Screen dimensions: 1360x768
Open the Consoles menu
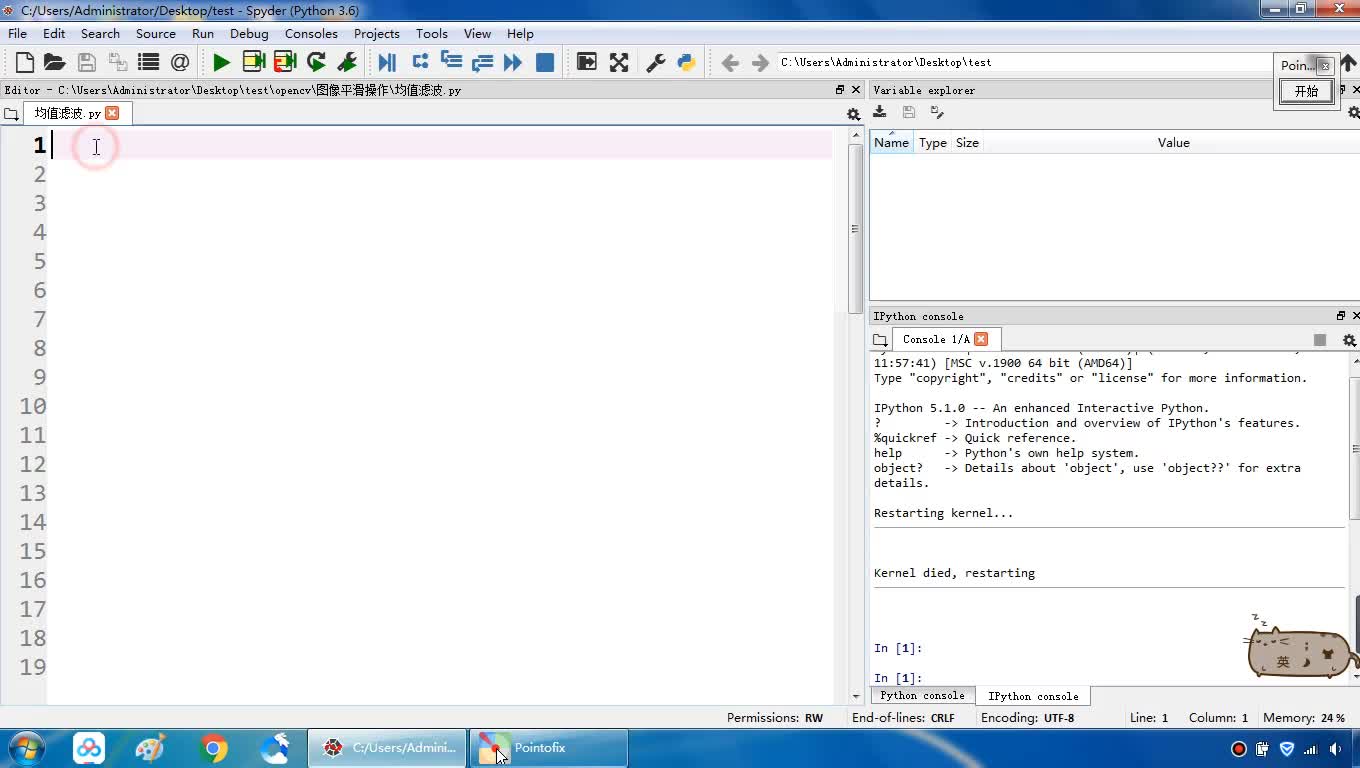[x=311, y=33]
